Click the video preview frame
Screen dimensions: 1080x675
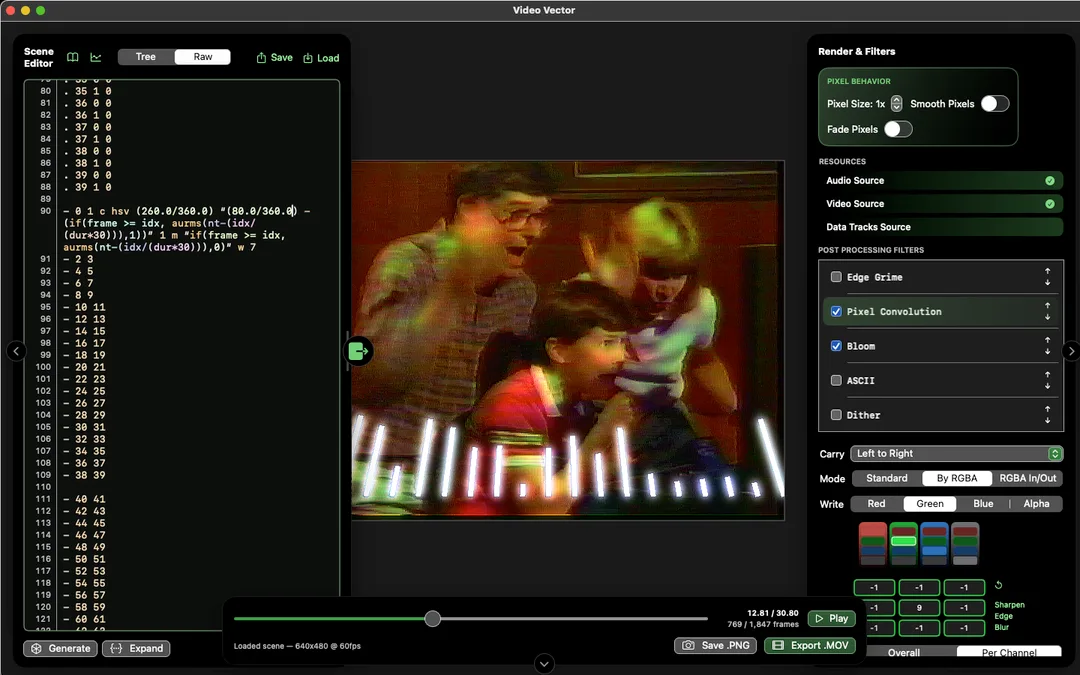568,340
